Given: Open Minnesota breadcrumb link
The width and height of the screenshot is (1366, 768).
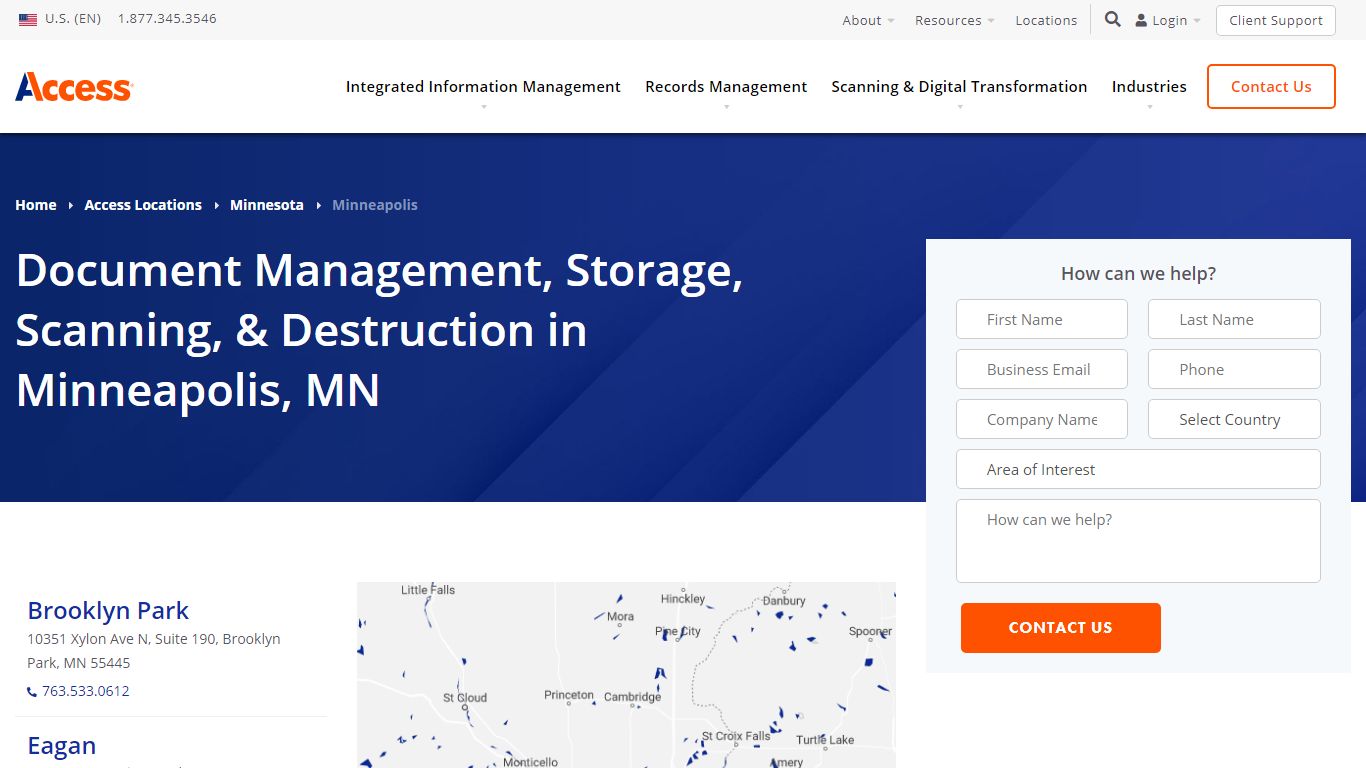Looking at the screenshot, I should [x=267, y=205].
